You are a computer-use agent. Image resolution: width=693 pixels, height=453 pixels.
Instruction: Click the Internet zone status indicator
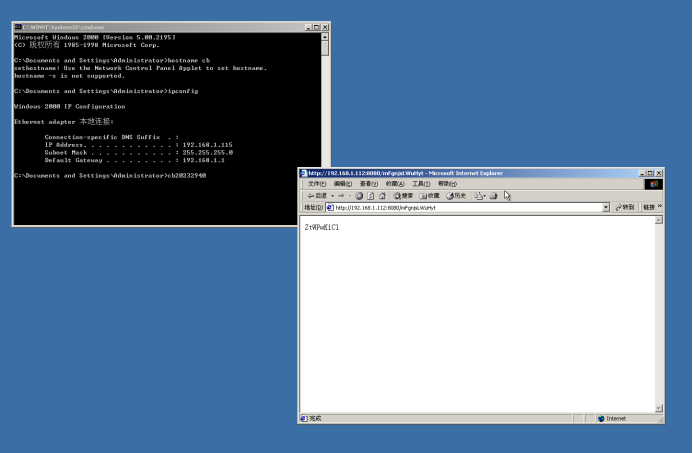[x=612, y=419]
